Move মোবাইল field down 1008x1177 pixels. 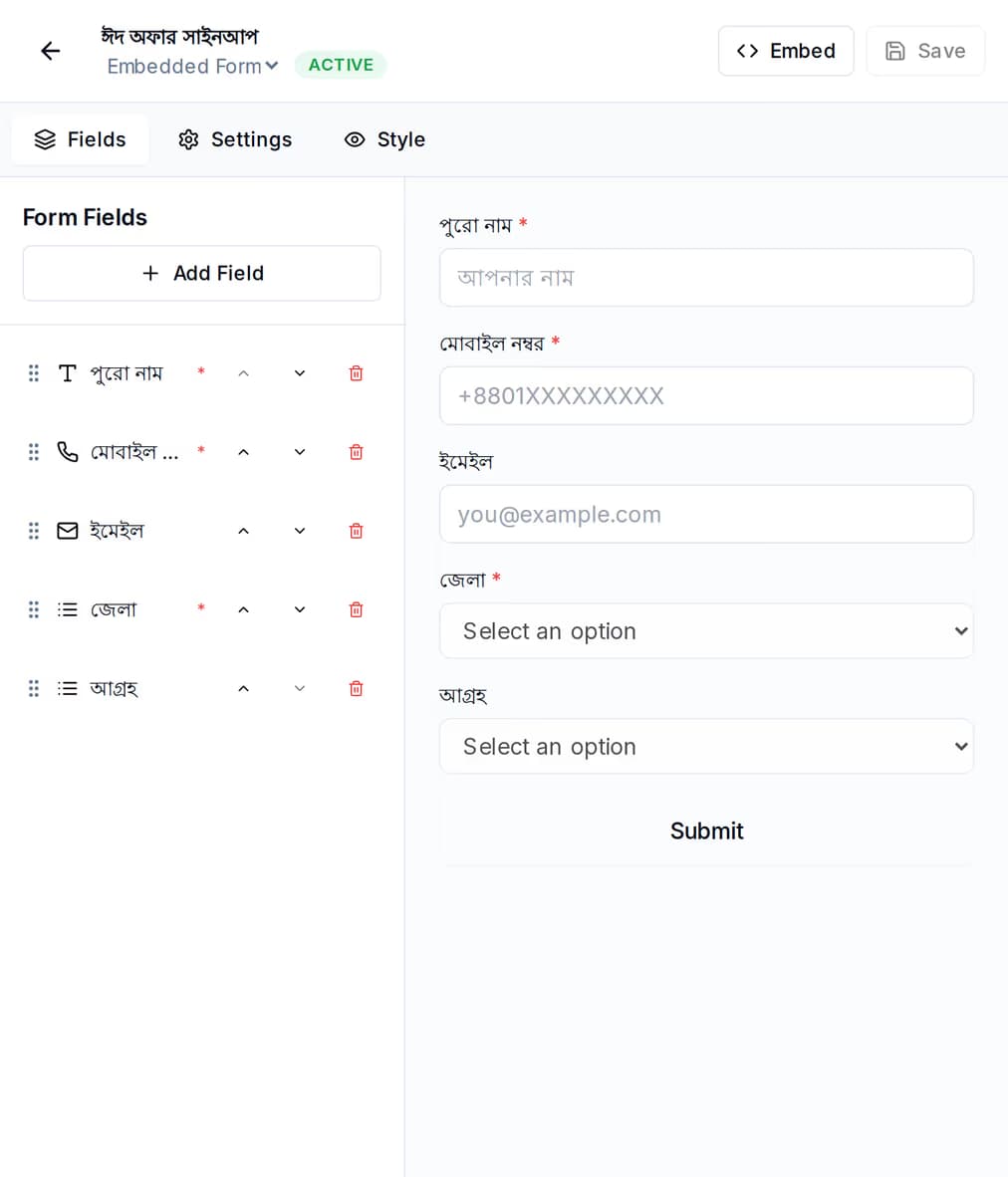click(300, 452)
